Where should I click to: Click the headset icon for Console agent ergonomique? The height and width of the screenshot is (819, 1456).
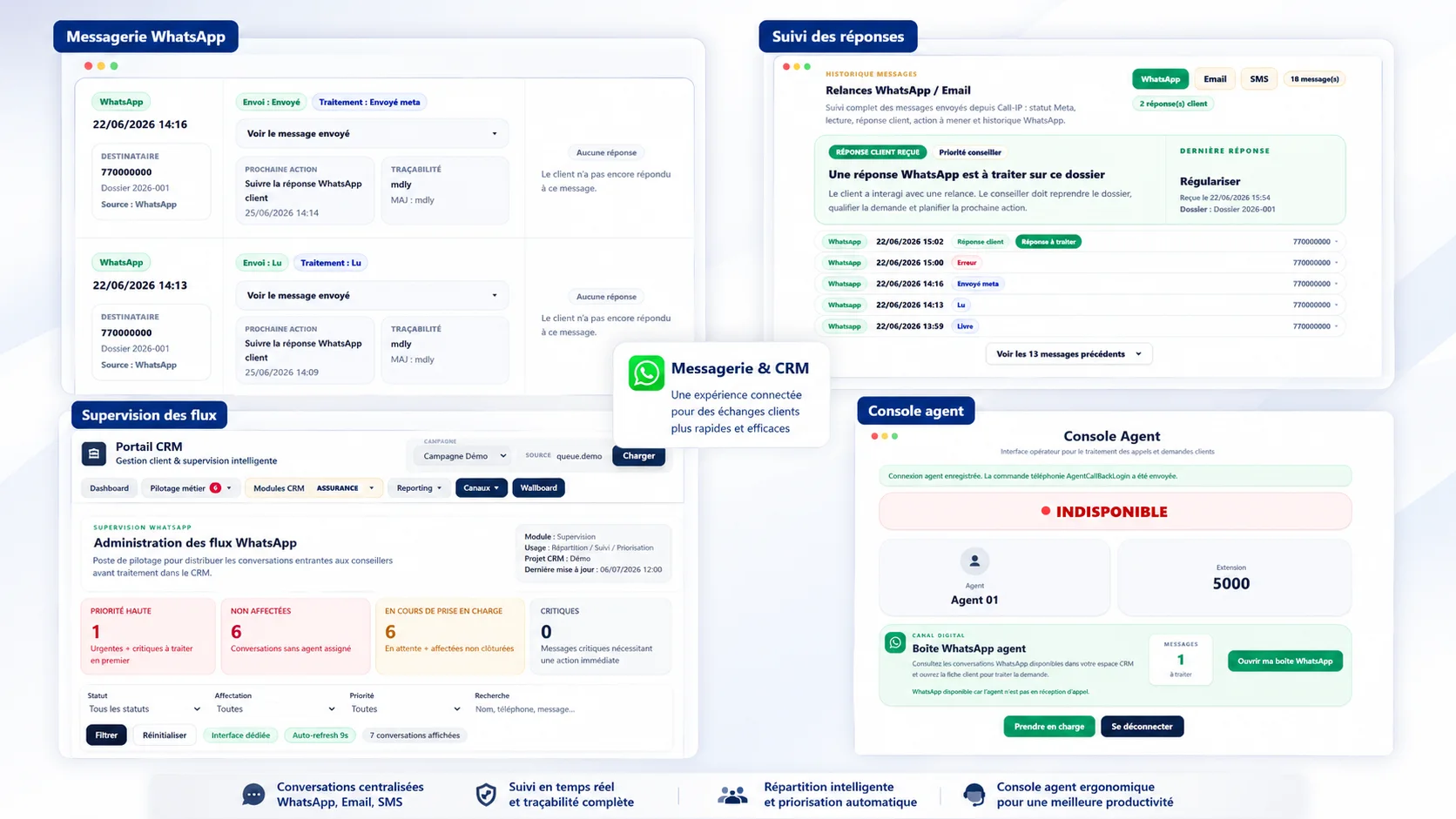(974, 794)
